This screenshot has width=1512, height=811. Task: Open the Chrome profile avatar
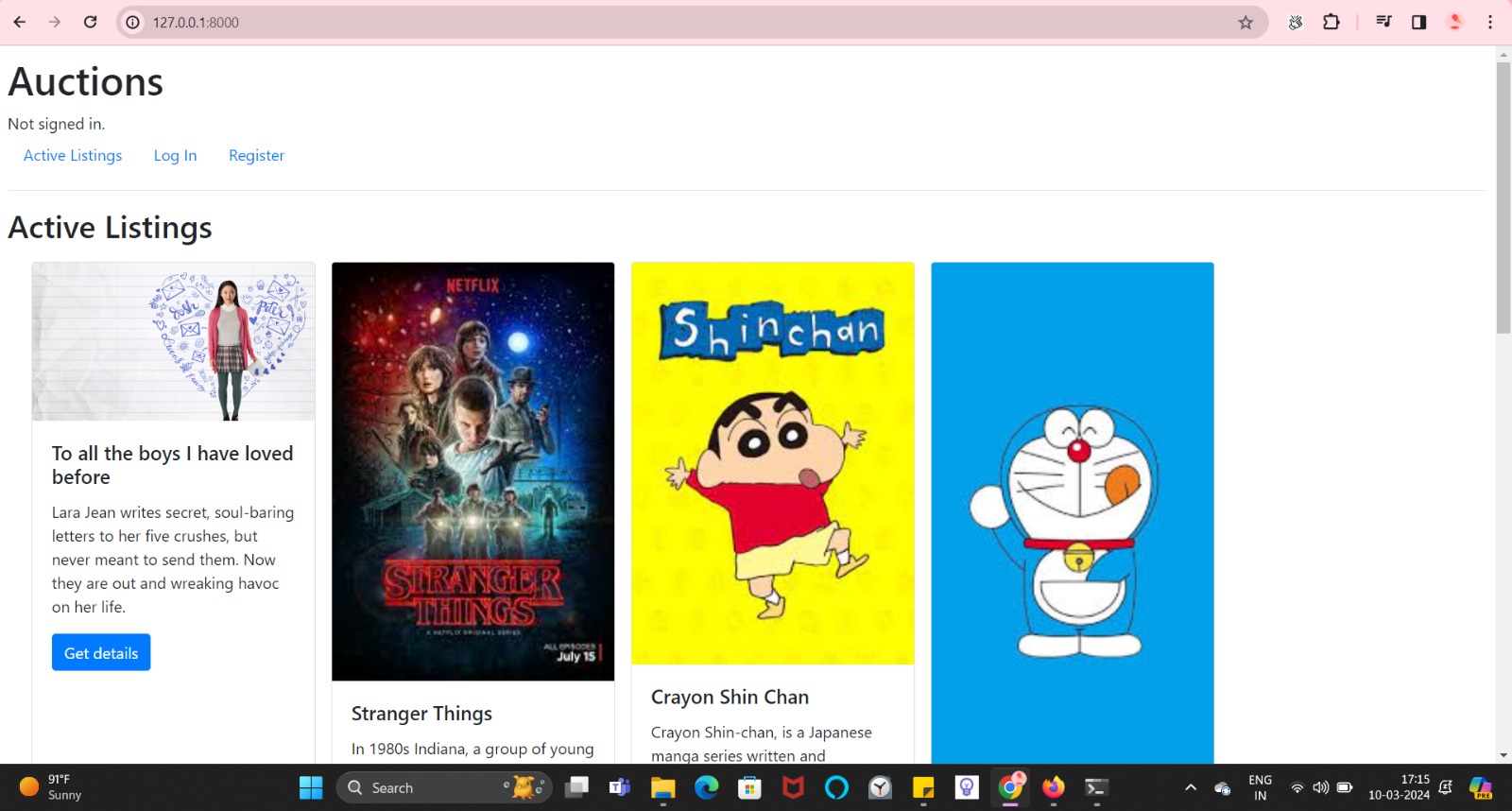point(1455,22)
